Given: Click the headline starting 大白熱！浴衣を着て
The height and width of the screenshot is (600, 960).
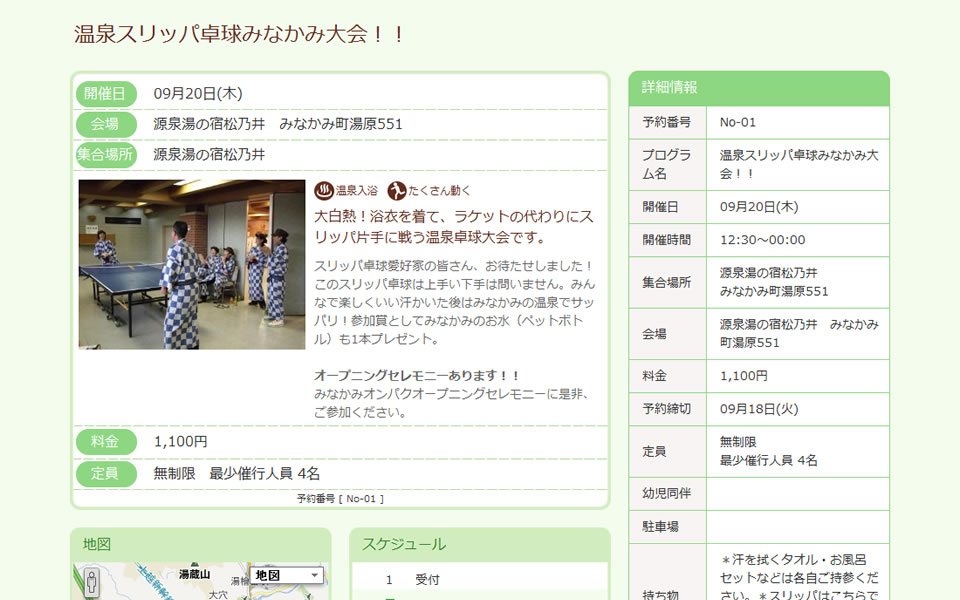Looking at the screenshot, I should [x=454, y=227].
